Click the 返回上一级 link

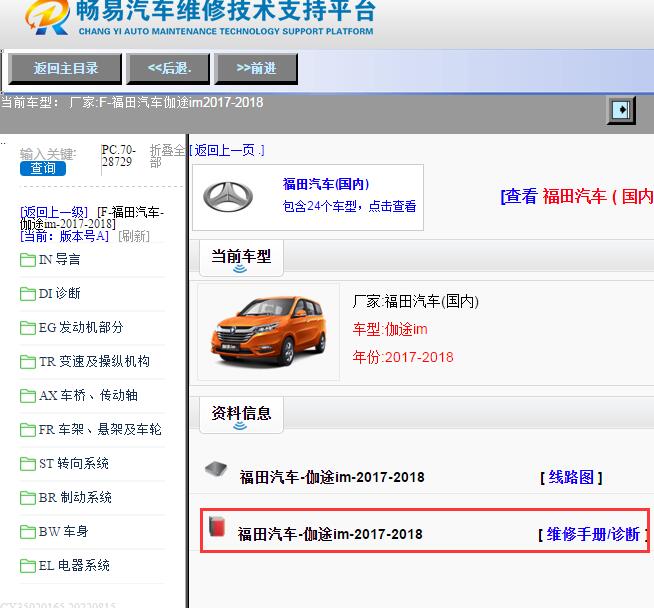54,212
